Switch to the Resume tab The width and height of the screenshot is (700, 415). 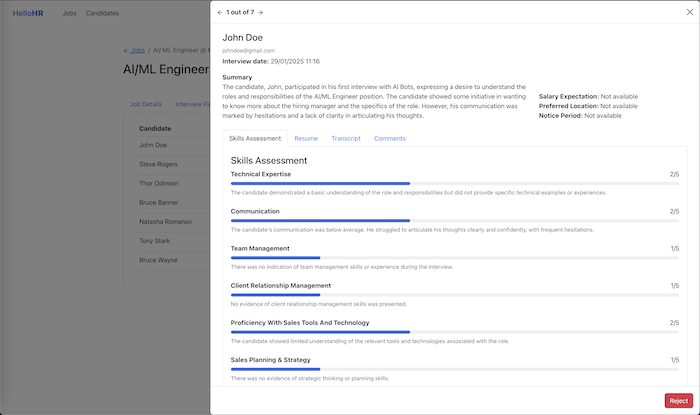click(x=306, y=138)
